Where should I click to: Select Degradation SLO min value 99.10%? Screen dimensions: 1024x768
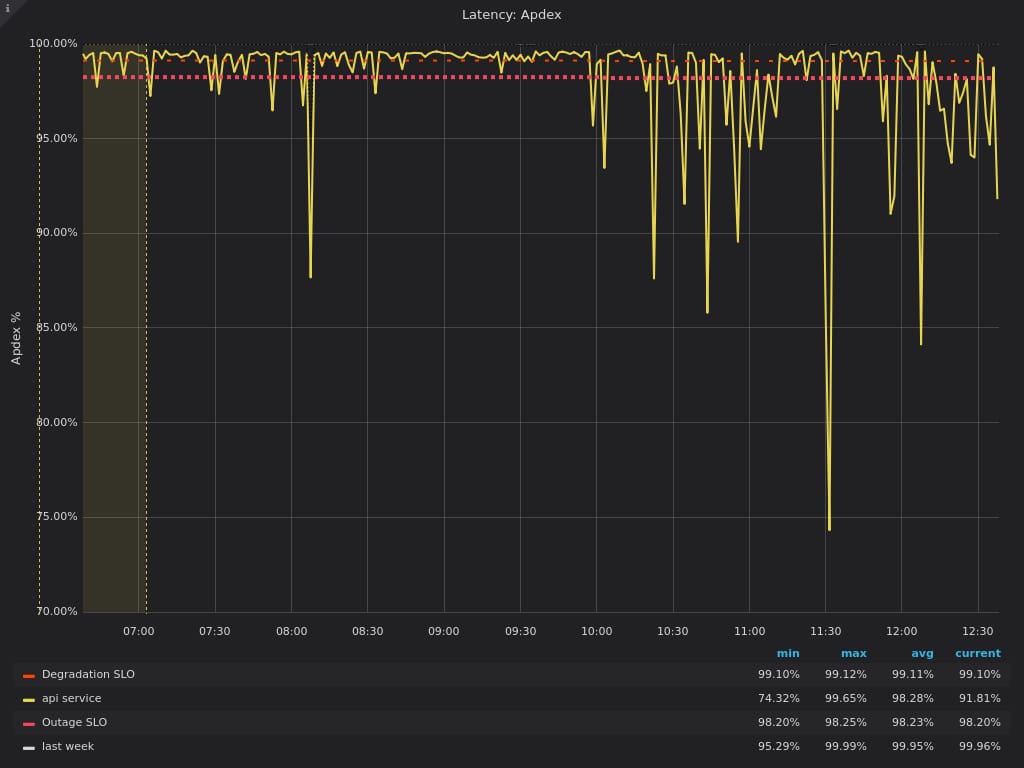click(x=778, y=674)
